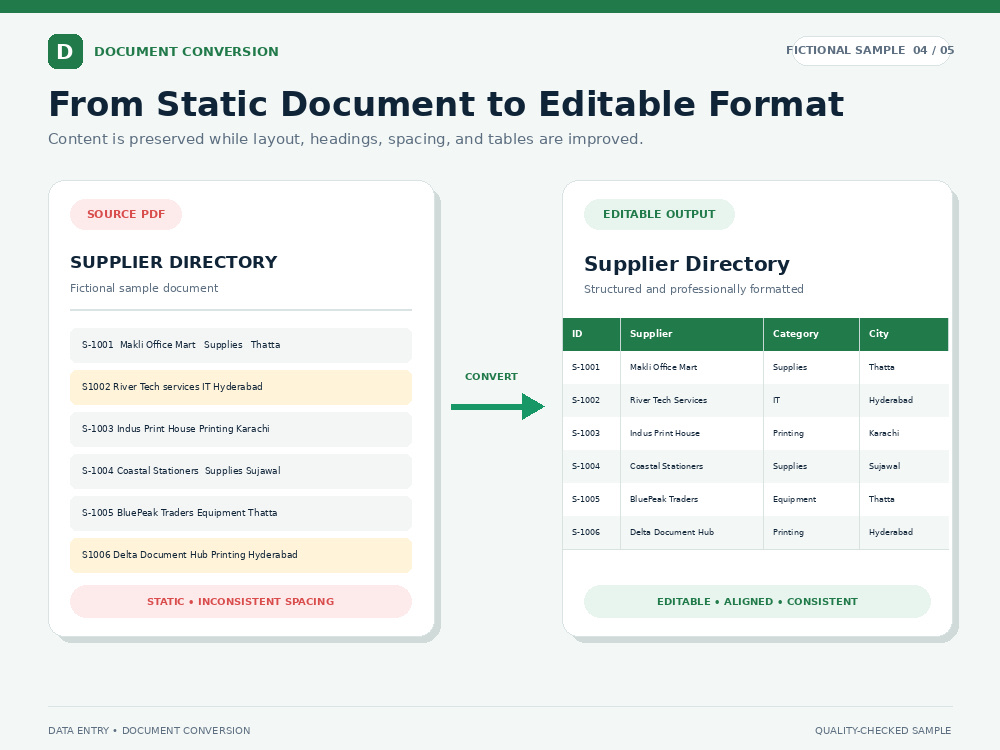The height and width of the screenshot is (750, 1000).
Task: Click table cell S-1006 in ID column
Action: click(x=591, y=533)
